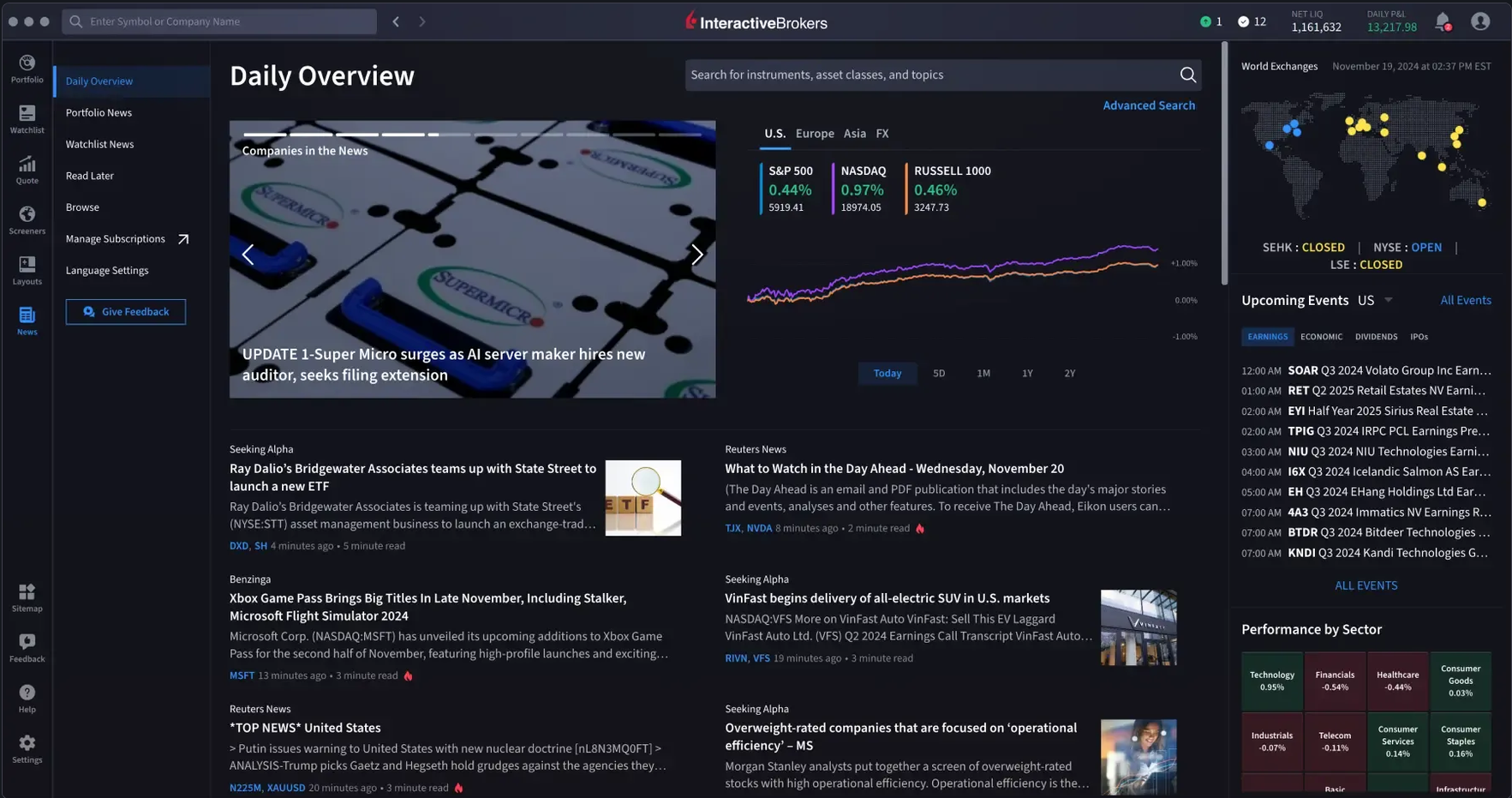
Task: Open the Advanced Search link
Action: pyautogui.click(x=1149, y=105)
